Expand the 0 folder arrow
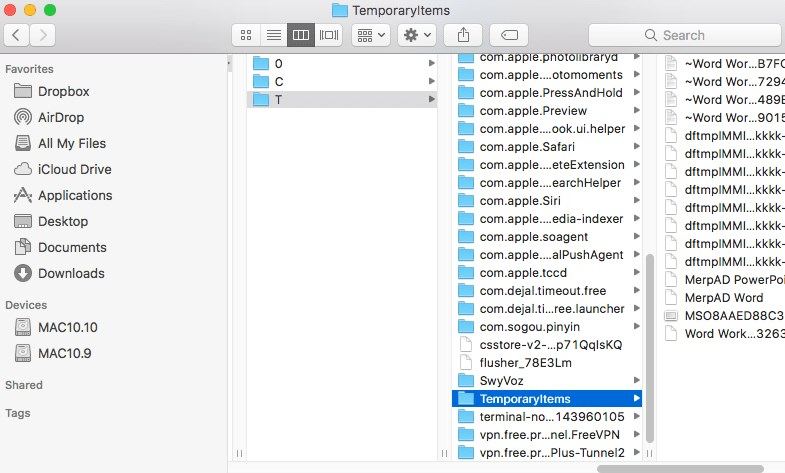This screenshot has width=785, height=473. tap(431, 64)
